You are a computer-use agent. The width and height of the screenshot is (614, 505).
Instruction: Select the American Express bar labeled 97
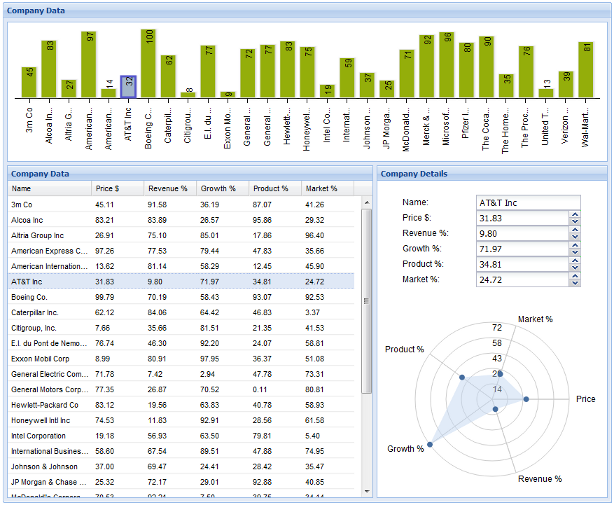click(x=89, y=64)
